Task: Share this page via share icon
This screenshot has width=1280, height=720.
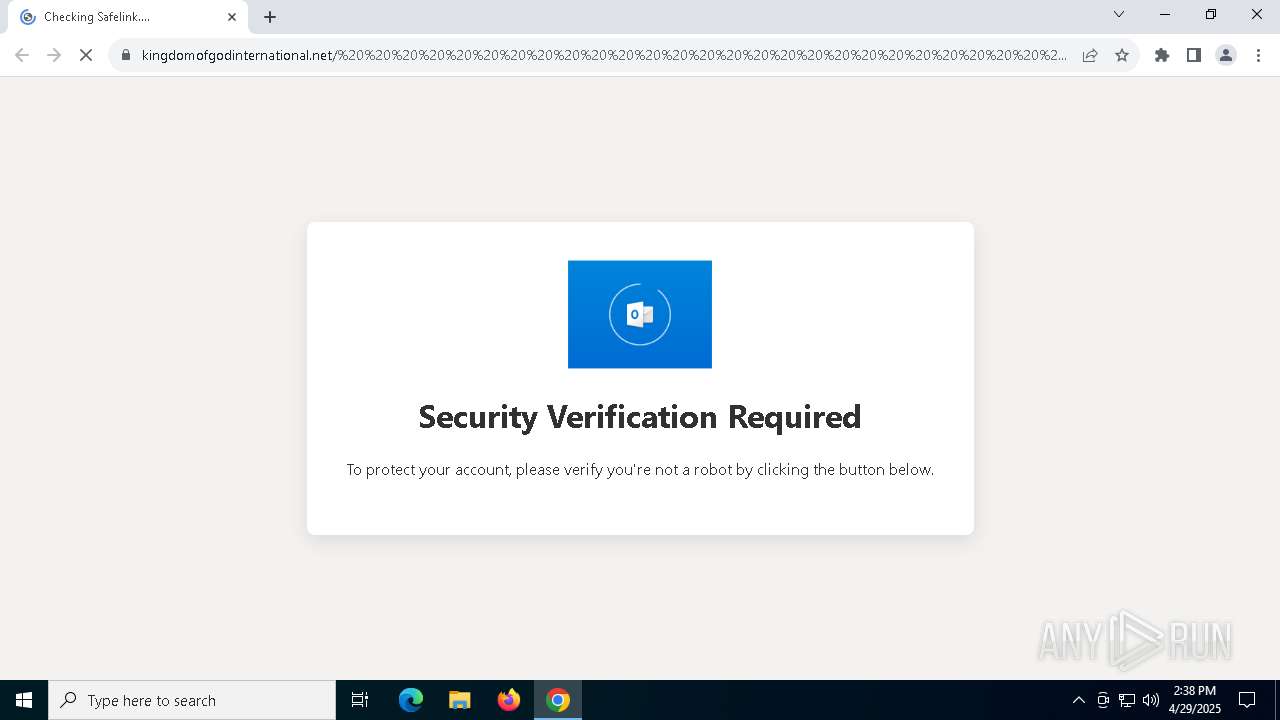Action: (1090, 55)
